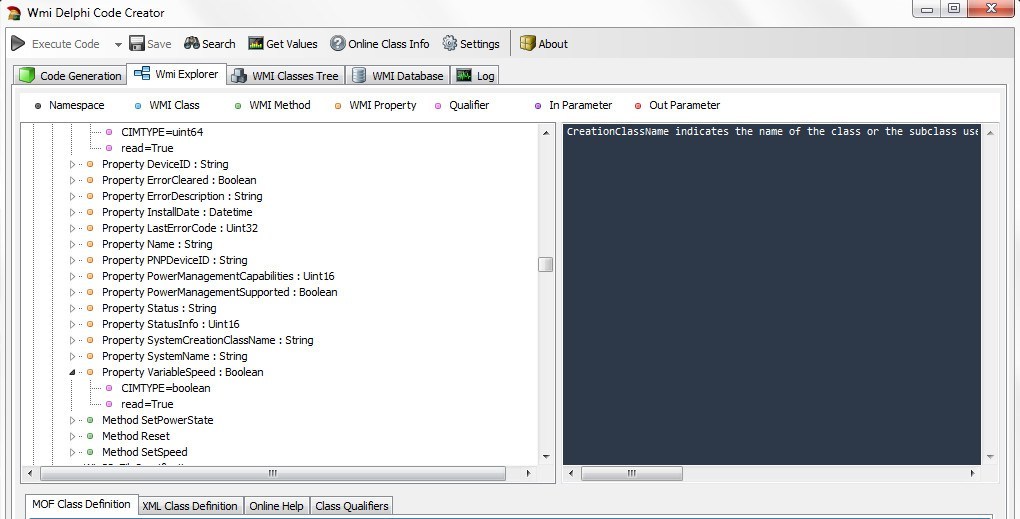This screenshot has width=1020, height=519.
Task: Expand Method SetSpeed node
Action: pyautogui.click(x=72, y=453)
